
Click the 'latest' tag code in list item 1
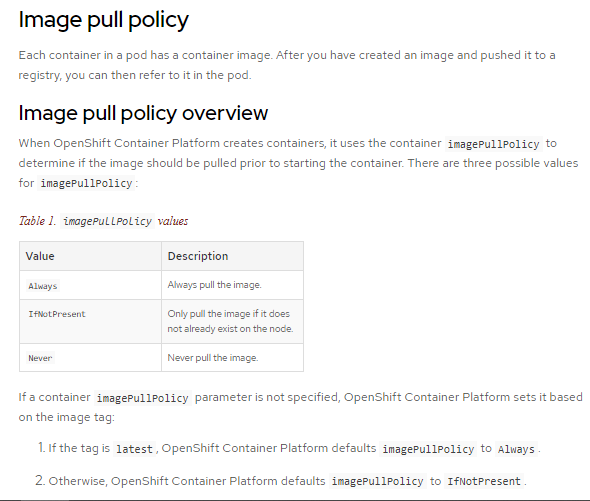coord(134,449)
